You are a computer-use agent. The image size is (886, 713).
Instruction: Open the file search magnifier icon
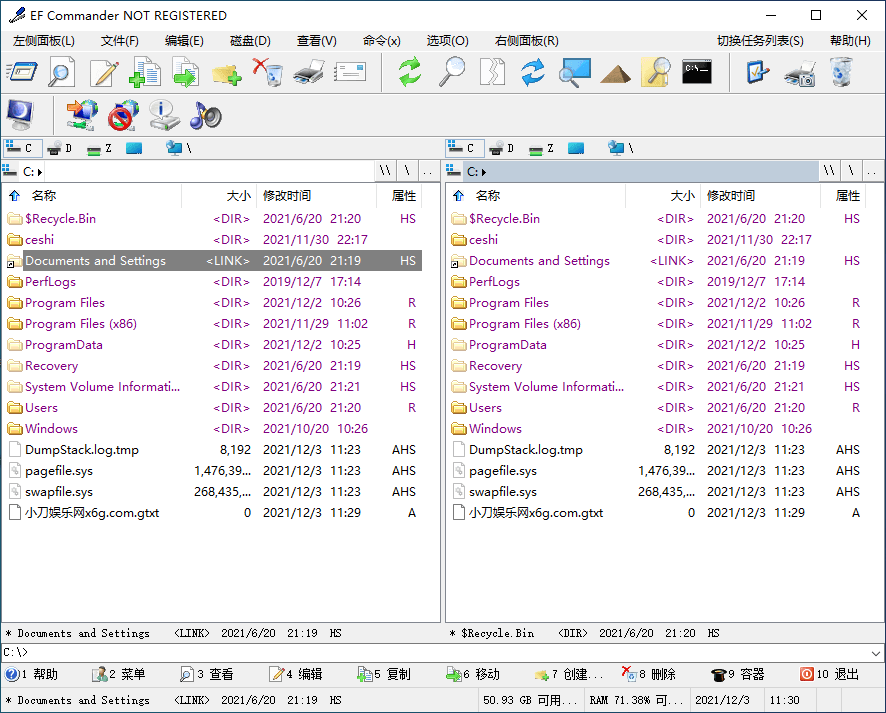[450, 72]
